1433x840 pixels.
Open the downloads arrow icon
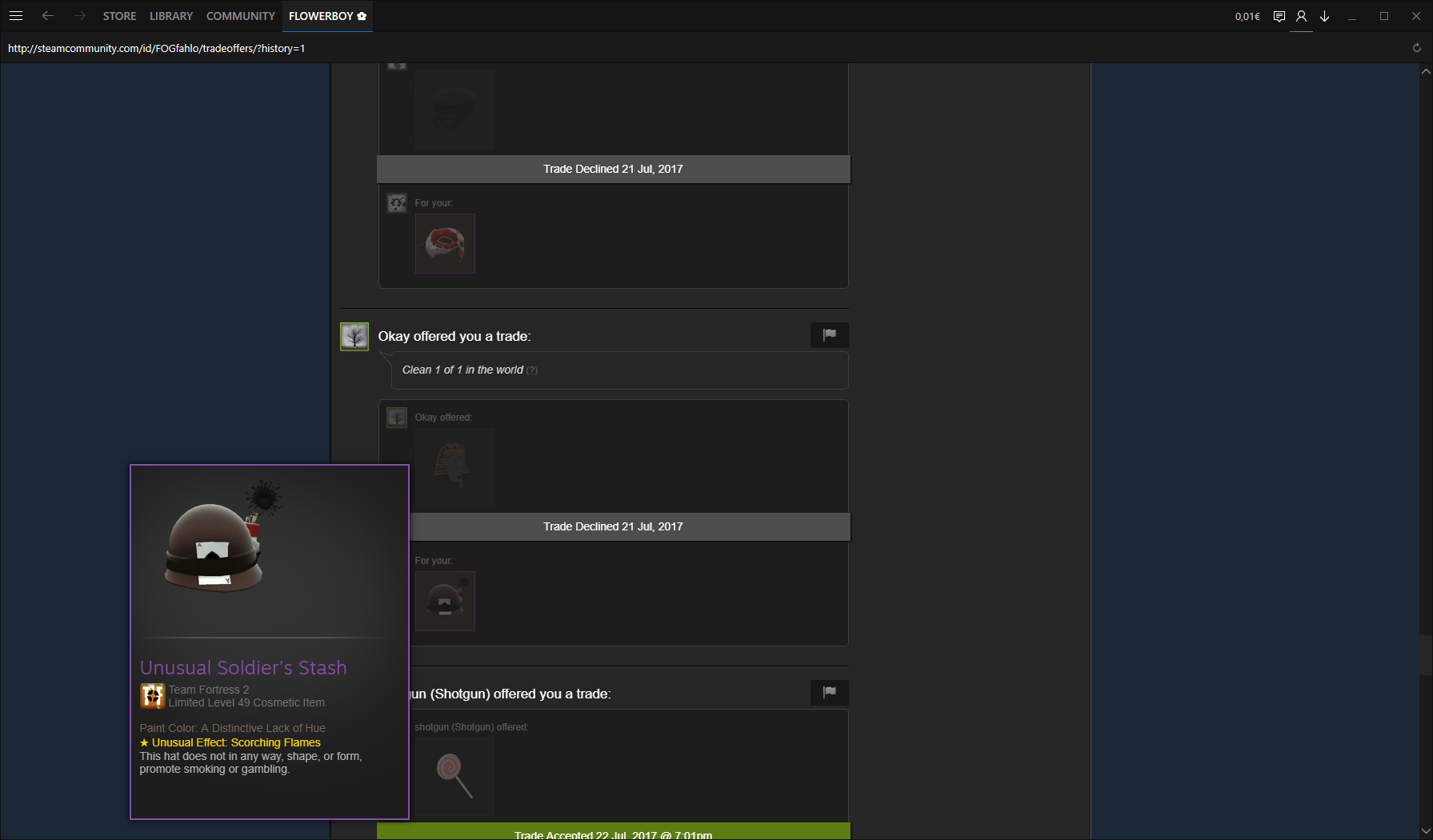click(x=1324, y=16)
